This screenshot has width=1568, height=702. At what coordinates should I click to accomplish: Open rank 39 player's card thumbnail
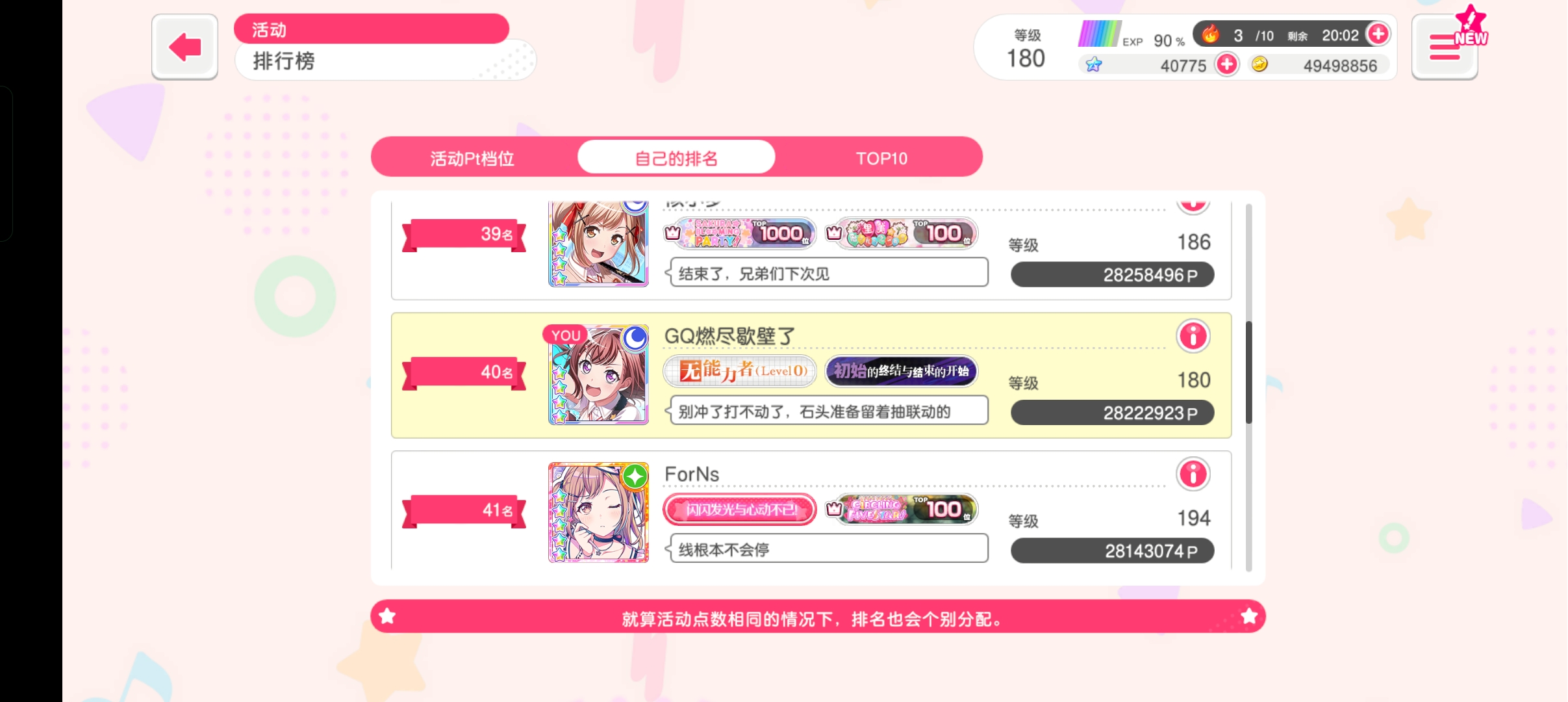click(598, 244)
